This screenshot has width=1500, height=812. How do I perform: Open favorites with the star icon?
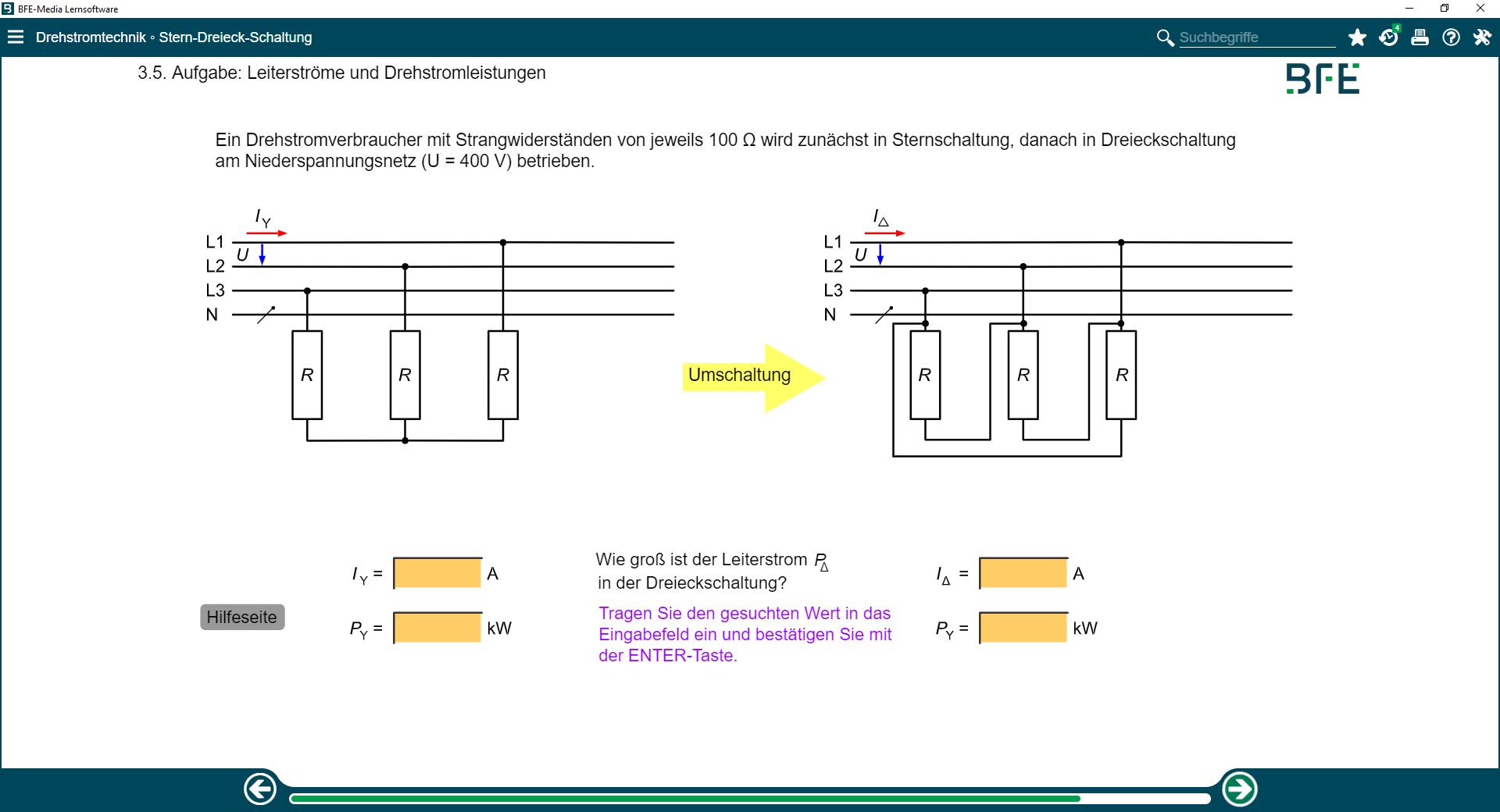click(x=1357, y=37)
